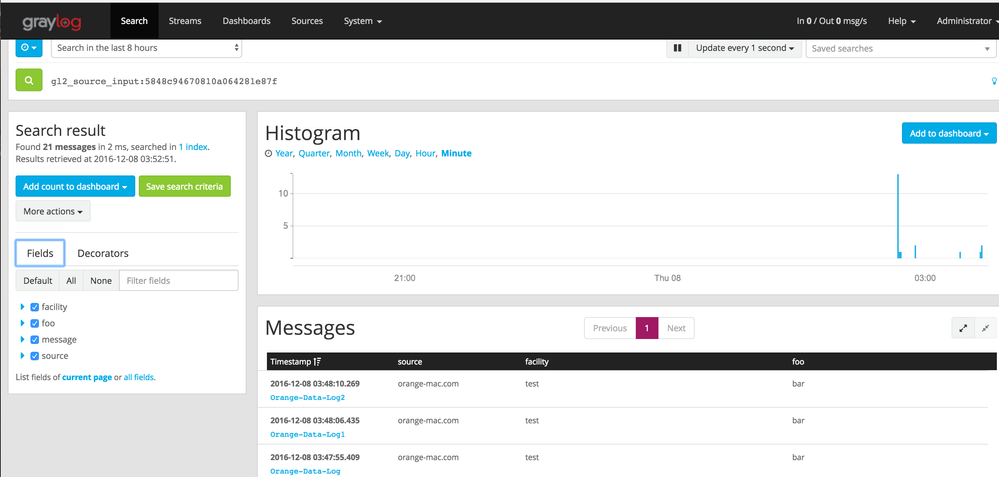Open message Orange-Data-Log1

(307, 434)
